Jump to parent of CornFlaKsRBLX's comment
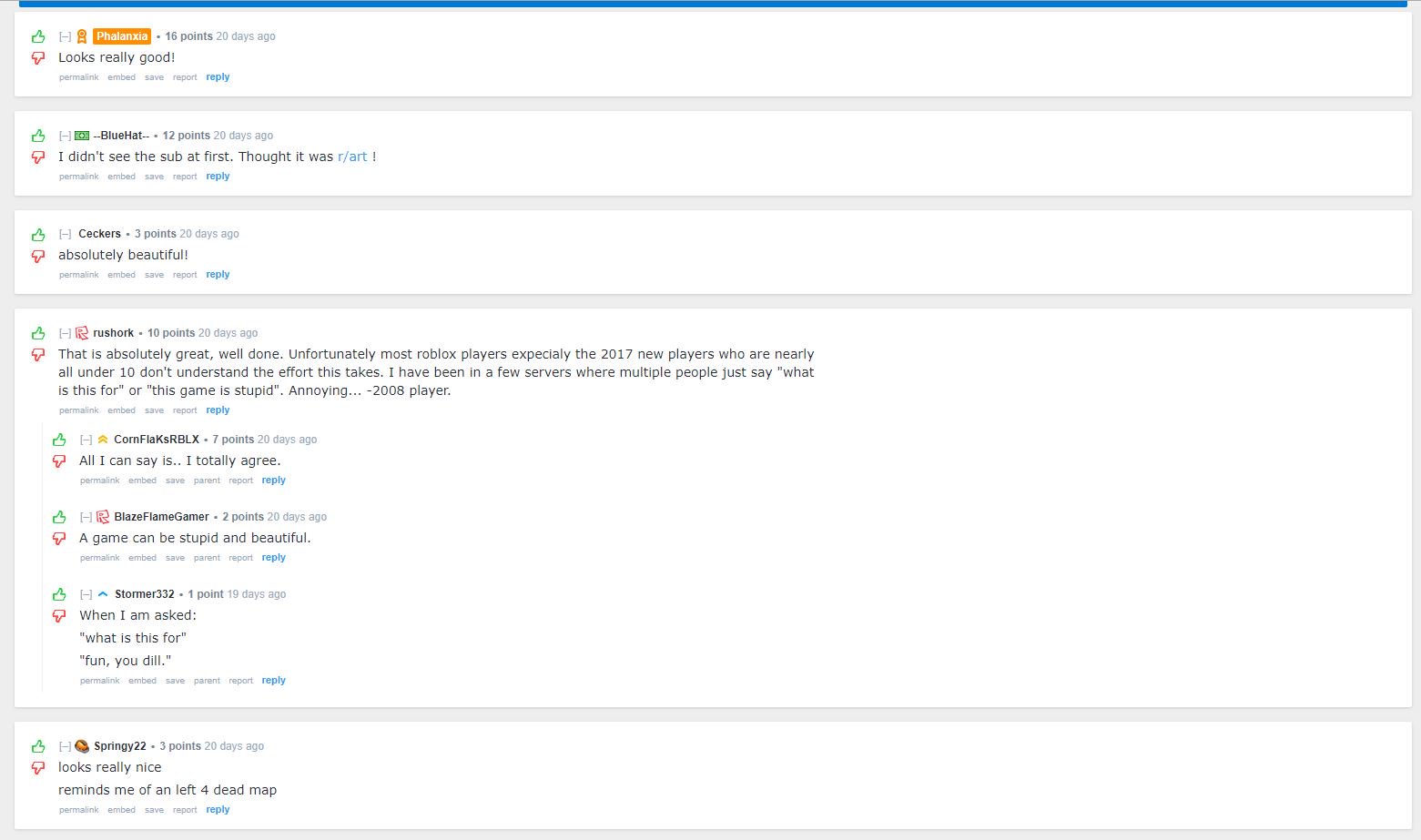This screenshot has height=840, width=1421. pos(207,480)
